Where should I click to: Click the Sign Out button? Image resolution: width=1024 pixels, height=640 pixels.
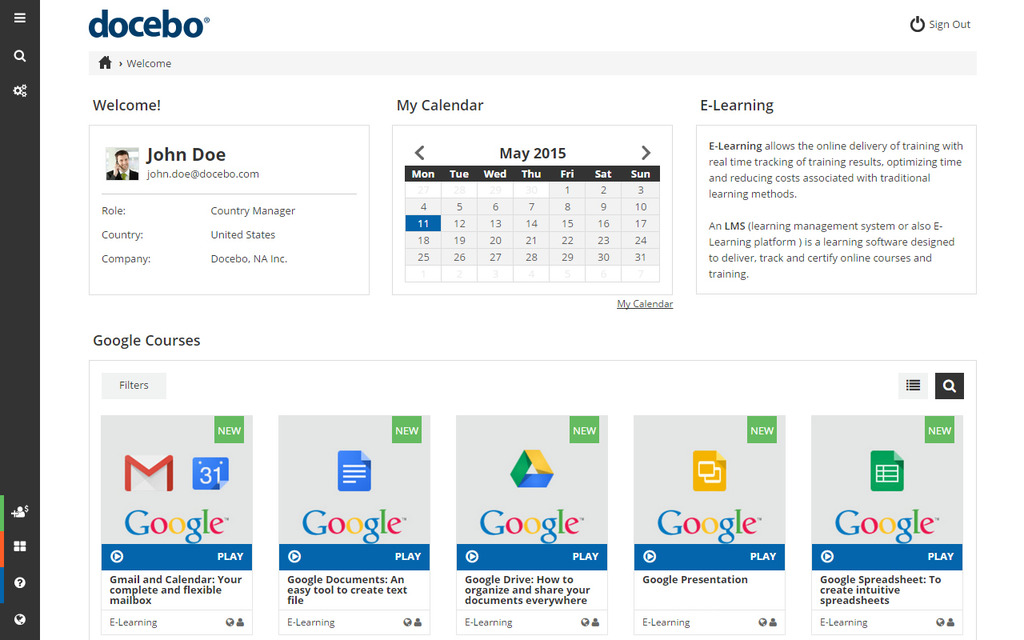click(940, 24)
